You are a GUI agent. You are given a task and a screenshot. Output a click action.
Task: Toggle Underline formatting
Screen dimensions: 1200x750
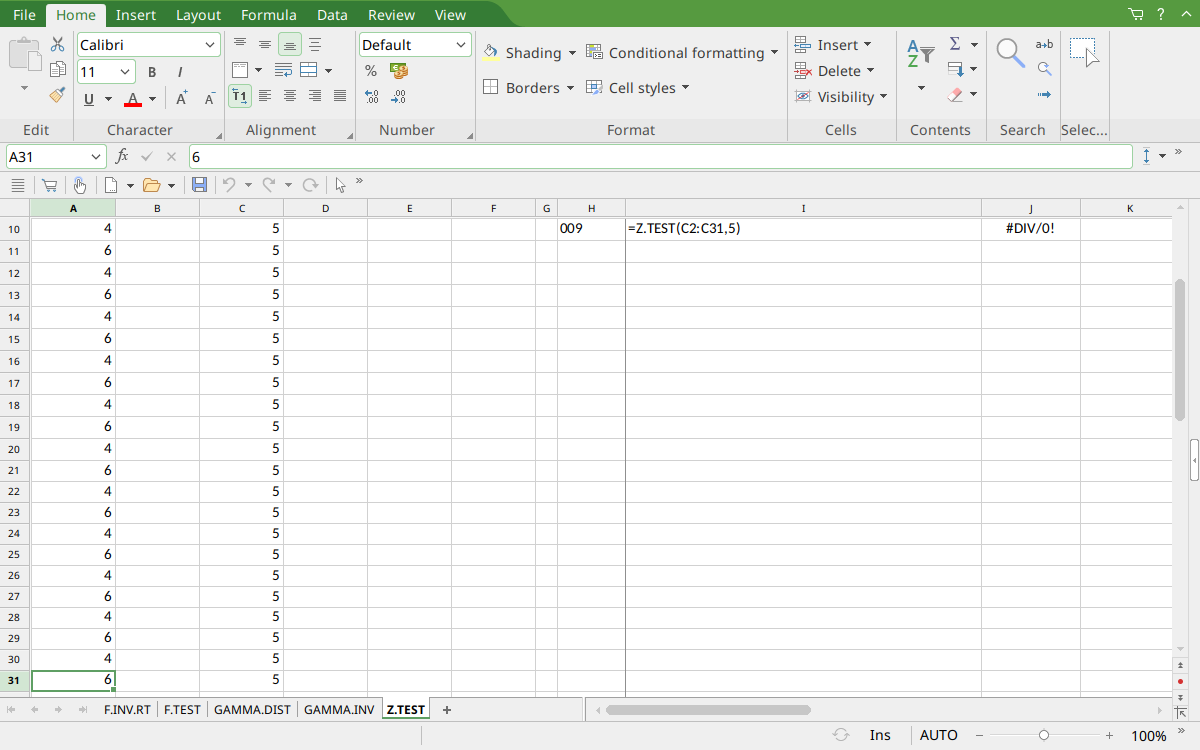tap(89, 99)
